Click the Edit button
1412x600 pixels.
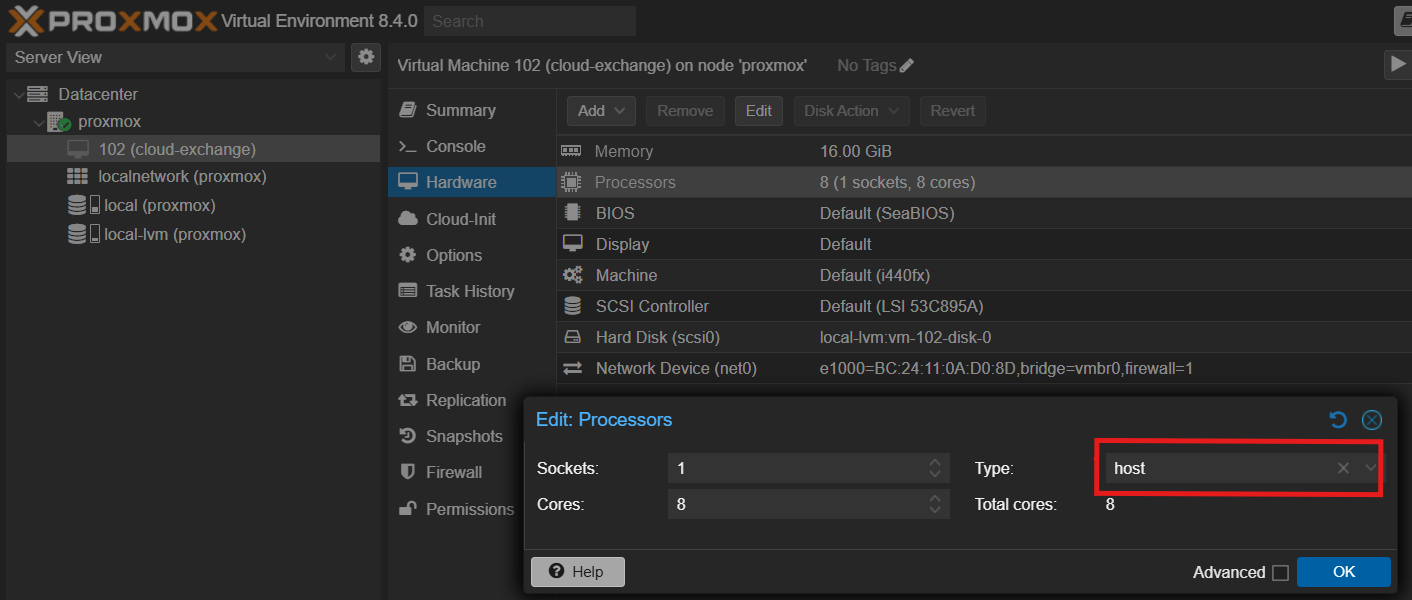pyautogui.click(x=759, y=111)
